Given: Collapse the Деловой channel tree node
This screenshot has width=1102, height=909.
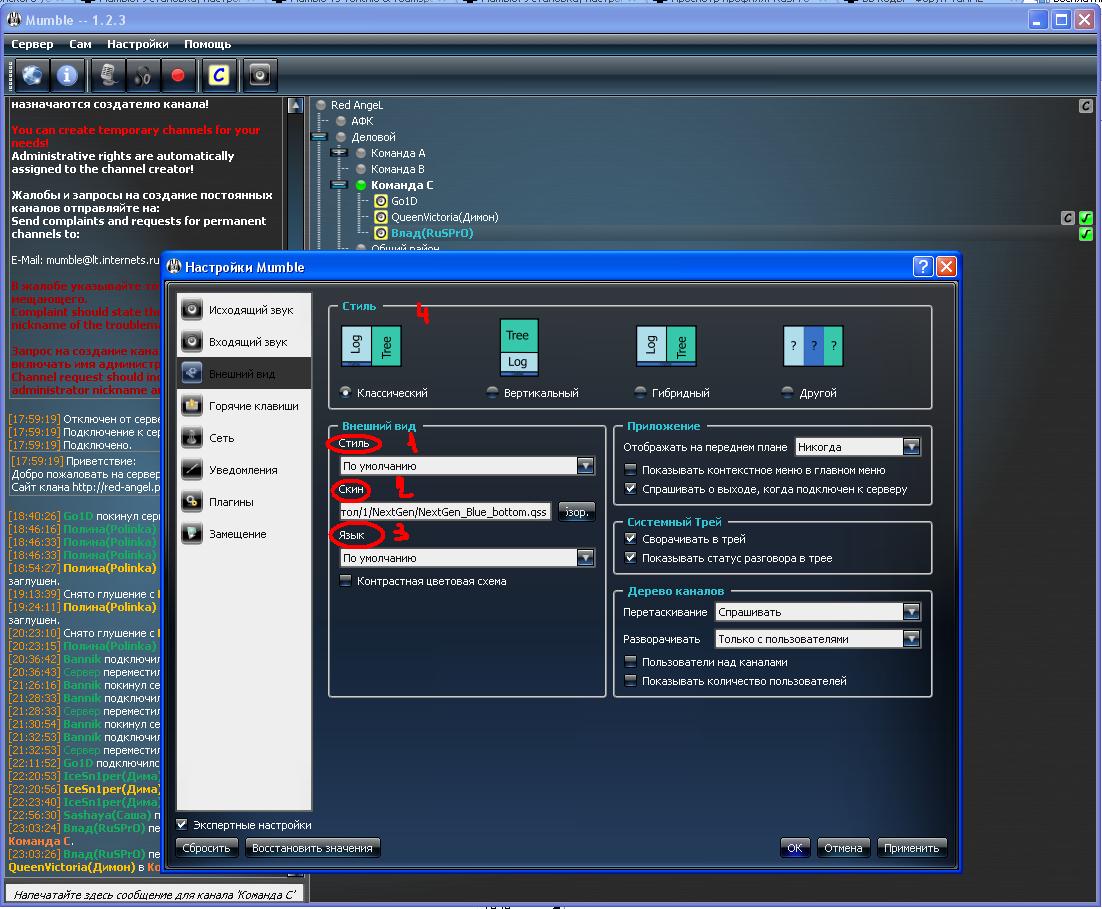Looking at the screenshot, I should (320, 136).
